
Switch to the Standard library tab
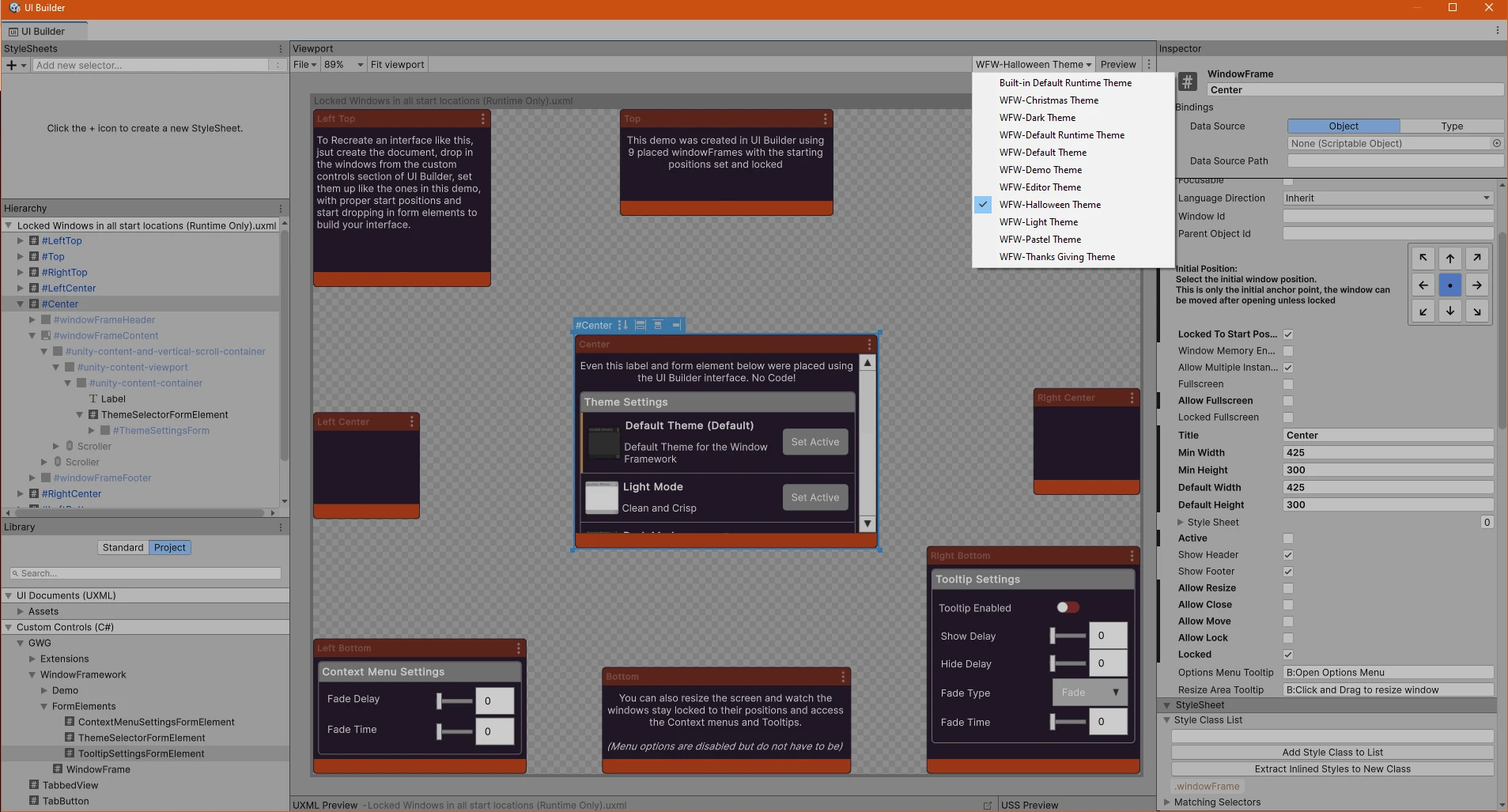123,548
